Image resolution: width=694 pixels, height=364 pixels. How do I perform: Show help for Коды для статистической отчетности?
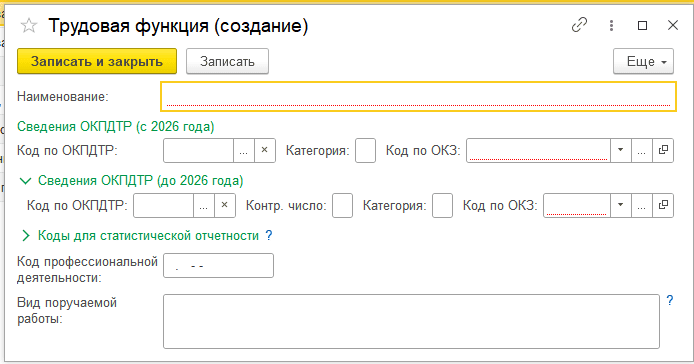269,236
